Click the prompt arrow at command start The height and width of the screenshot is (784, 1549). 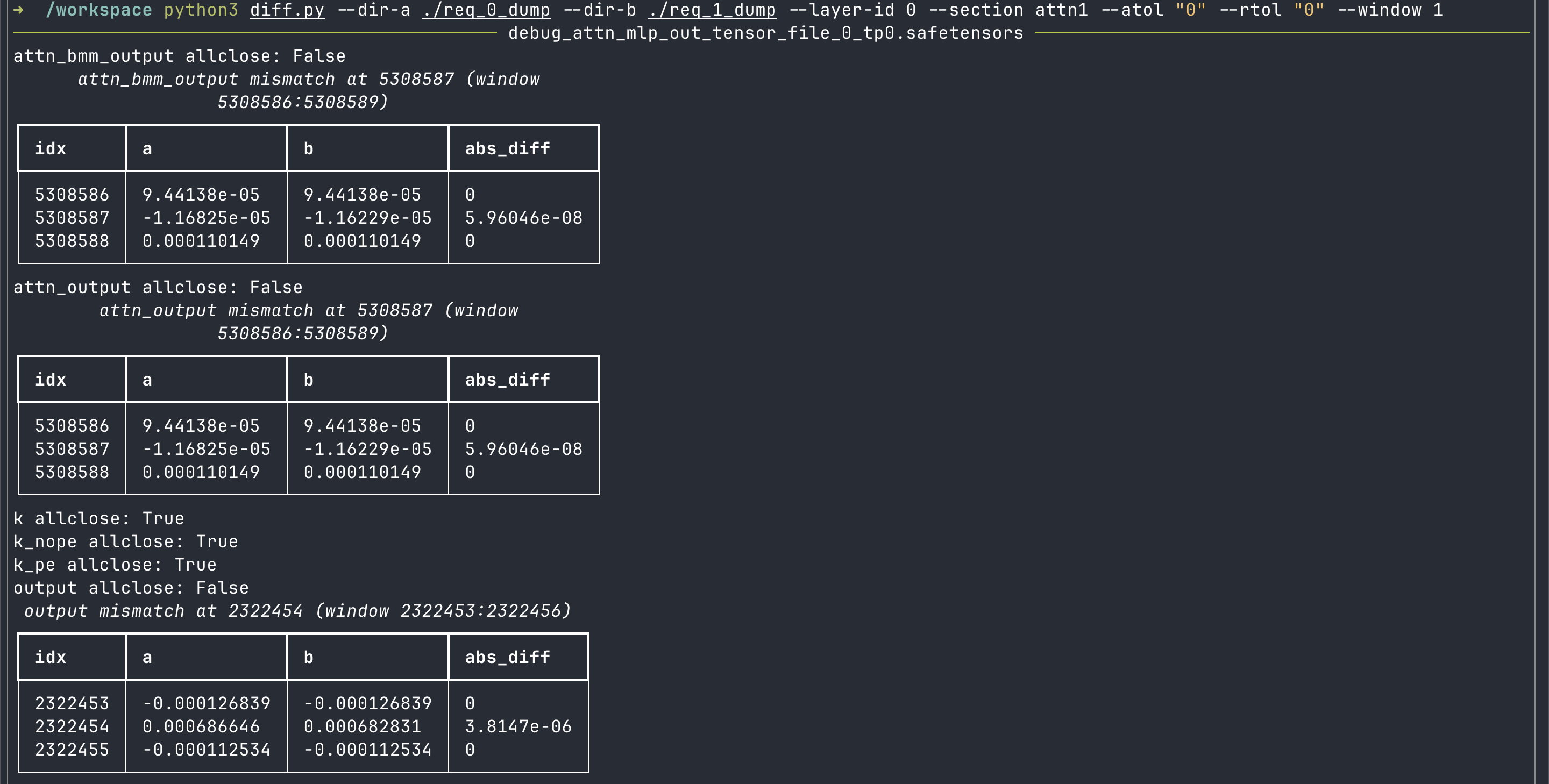[x=19, y=10]
